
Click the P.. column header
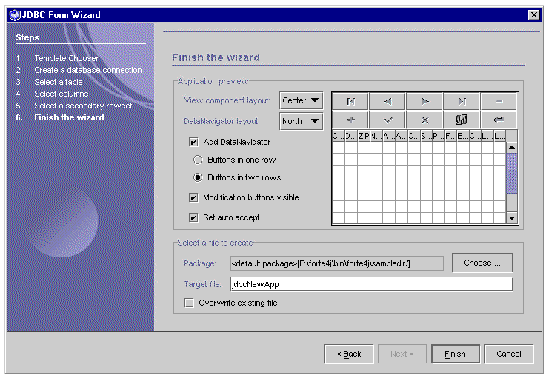coord(438,136)
